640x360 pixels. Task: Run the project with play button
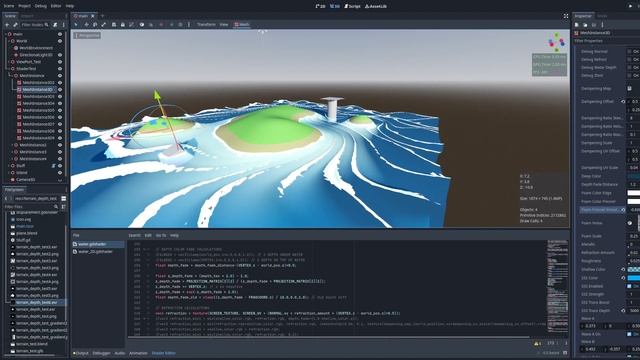630,6
